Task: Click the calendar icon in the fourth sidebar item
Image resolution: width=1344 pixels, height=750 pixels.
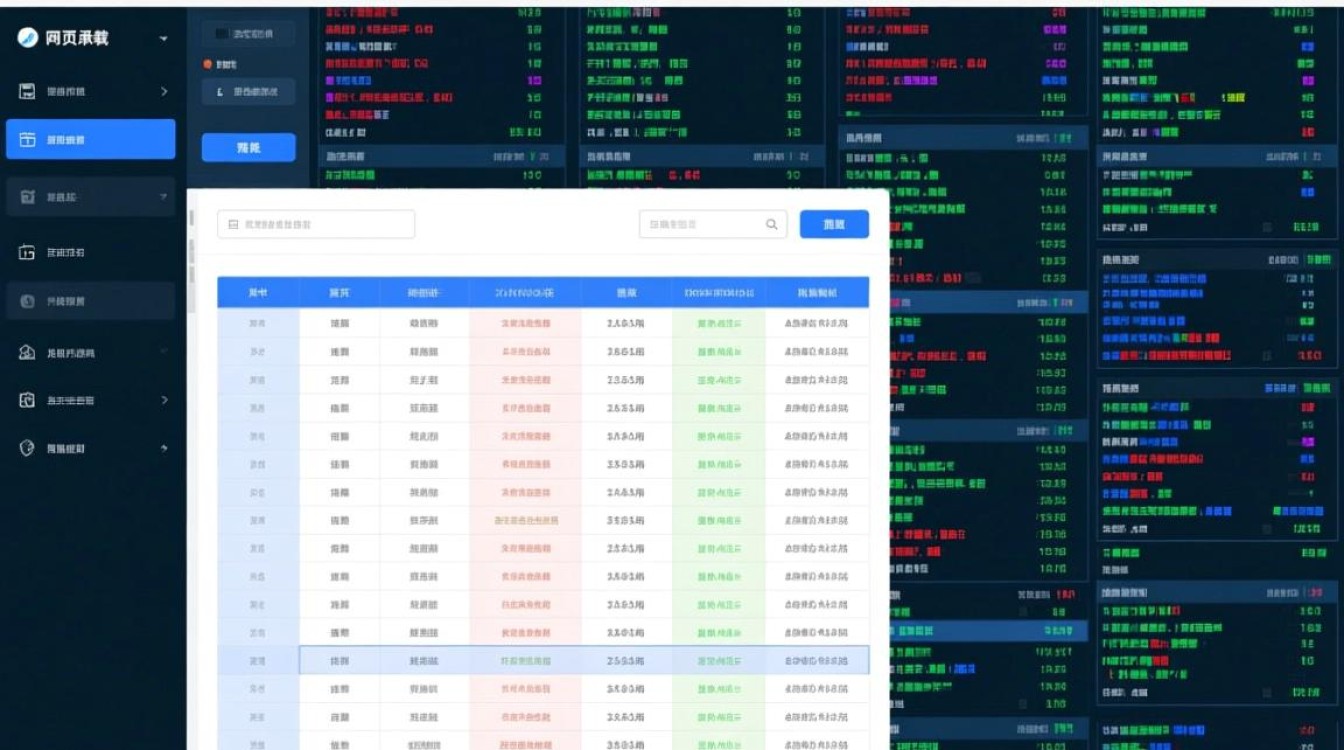Action: coord(28,253)
